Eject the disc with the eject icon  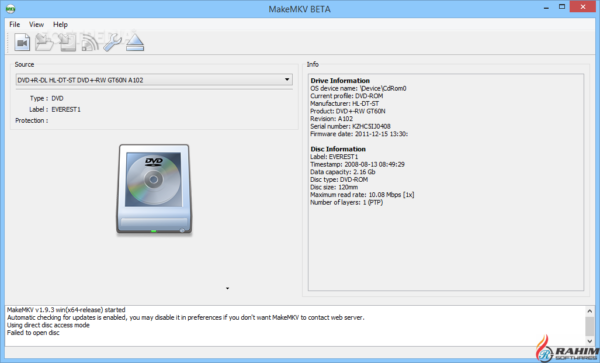coord(135,42)
